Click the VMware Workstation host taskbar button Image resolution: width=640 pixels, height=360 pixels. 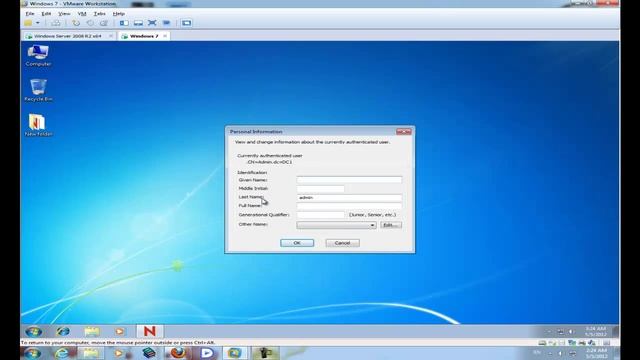[x=235, y=353]
